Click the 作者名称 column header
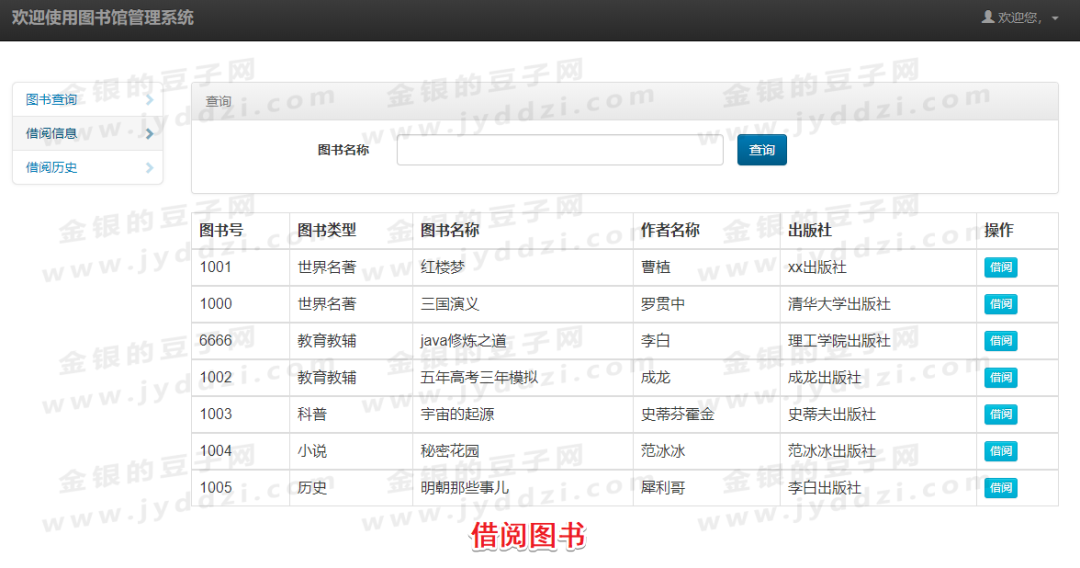 point(669,230)
